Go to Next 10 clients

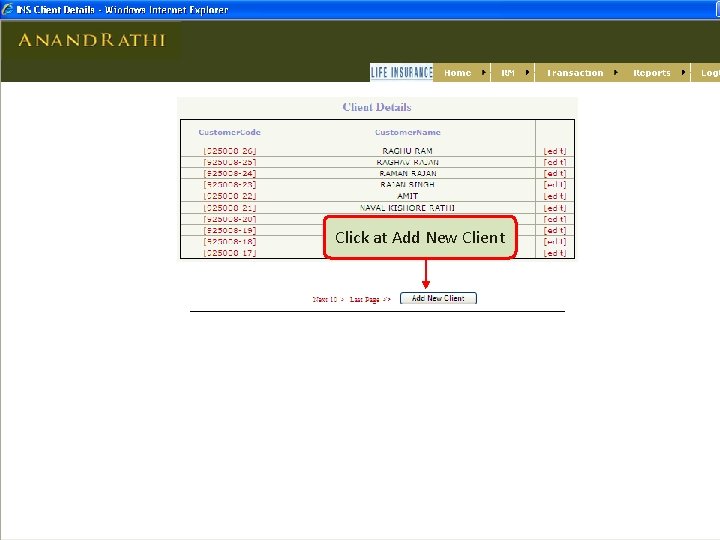click(x=328, y=299)
